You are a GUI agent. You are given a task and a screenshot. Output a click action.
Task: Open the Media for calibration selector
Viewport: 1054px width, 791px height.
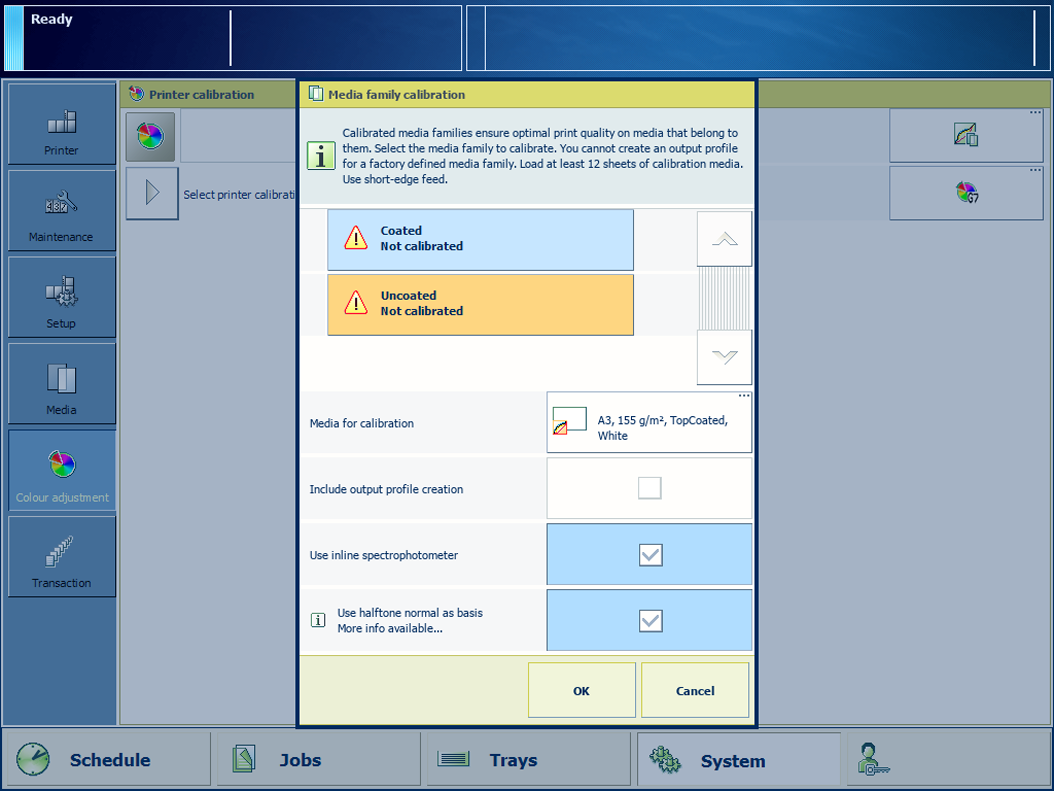pos(649,423)
